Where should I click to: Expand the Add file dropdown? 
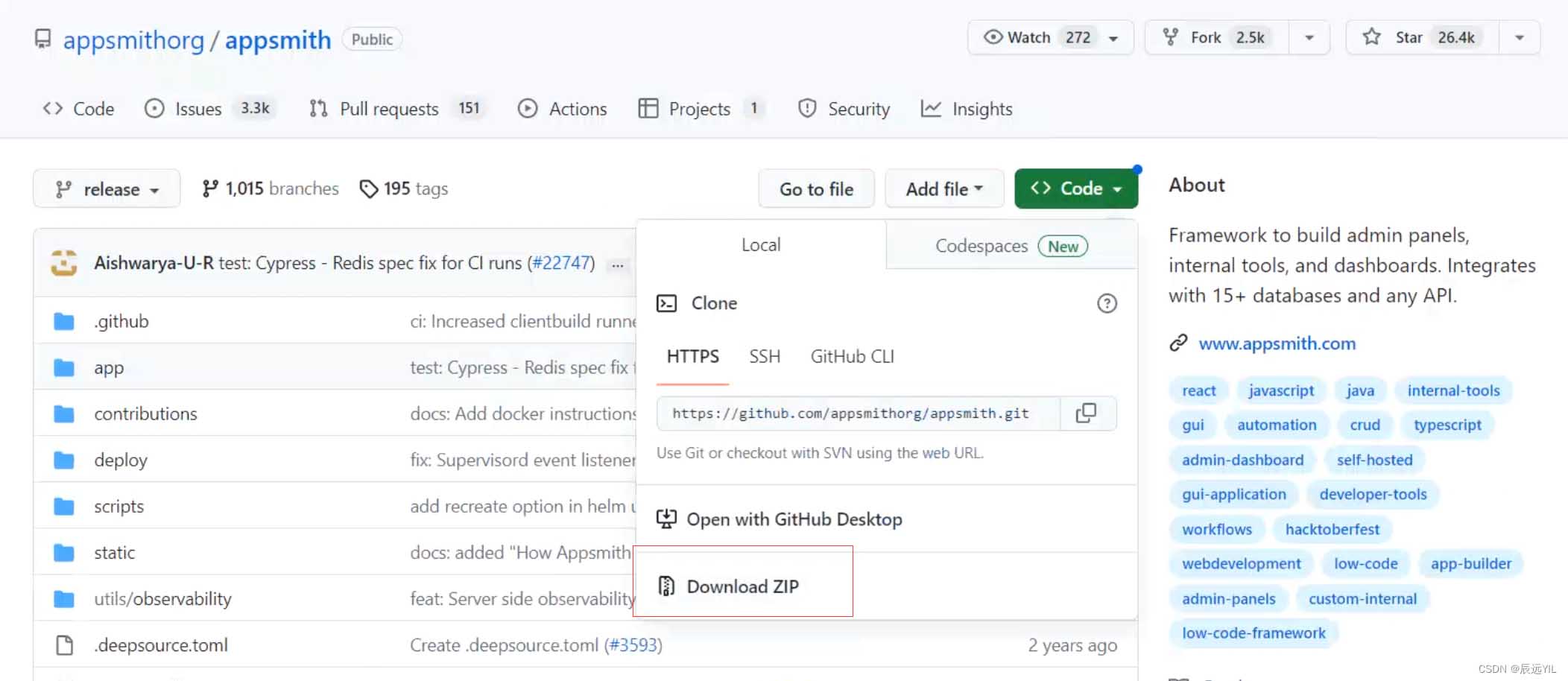click(x=943, y=189)
